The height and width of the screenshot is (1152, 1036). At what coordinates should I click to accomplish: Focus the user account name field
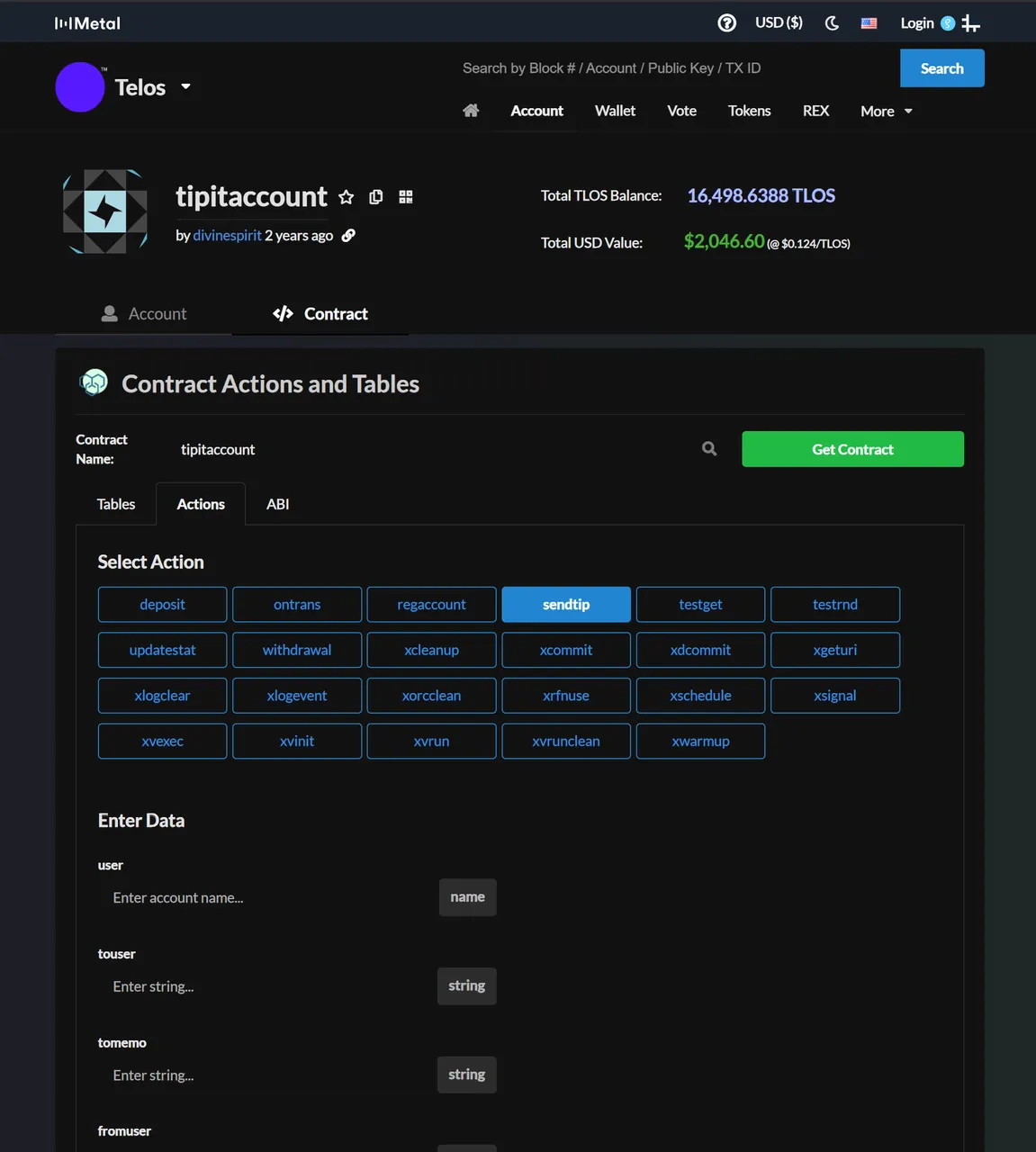(x=267, y=897)
